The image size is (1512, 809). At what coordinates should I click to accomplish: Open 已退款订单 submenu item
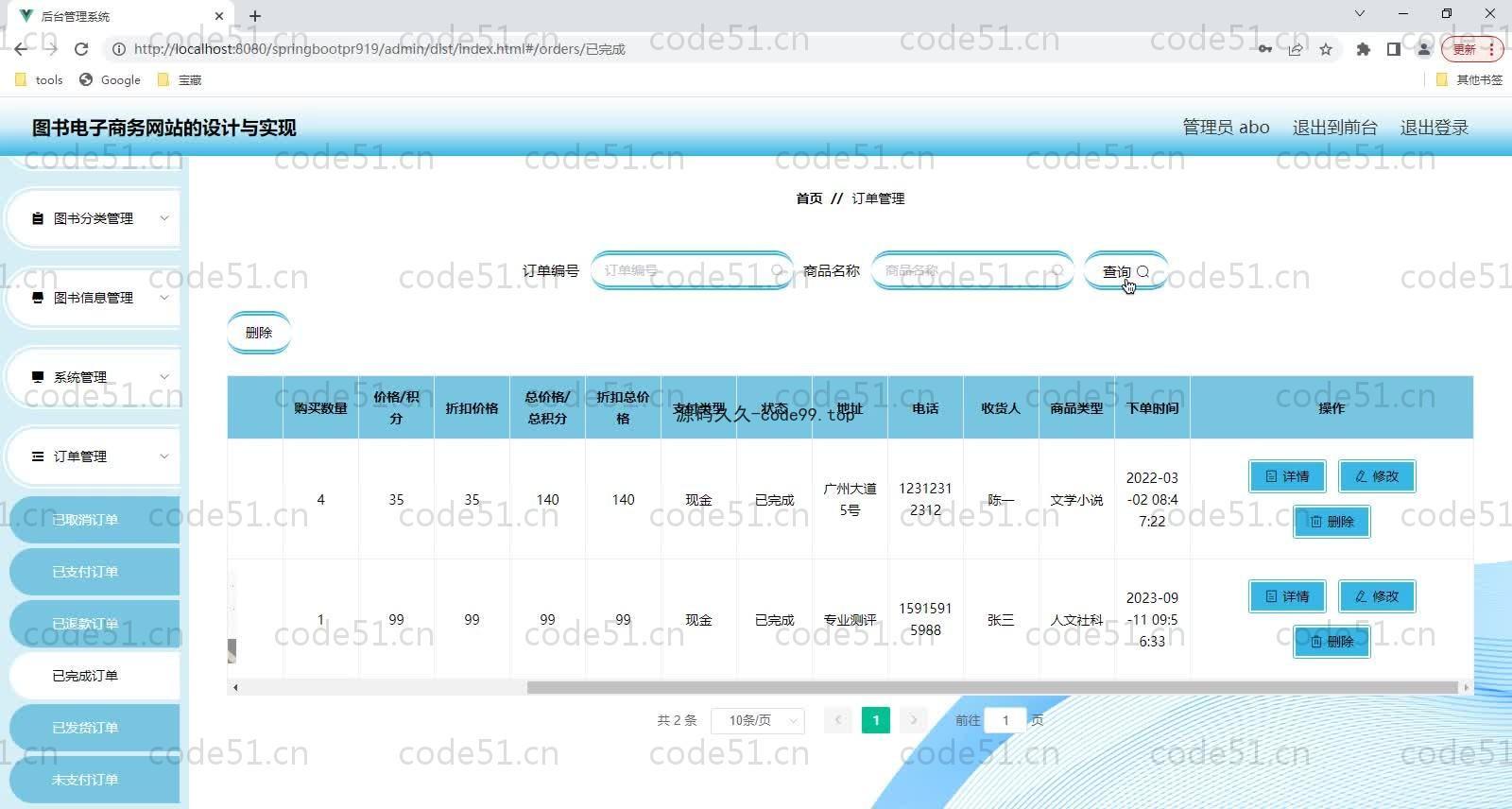click(x=94, y=624)
